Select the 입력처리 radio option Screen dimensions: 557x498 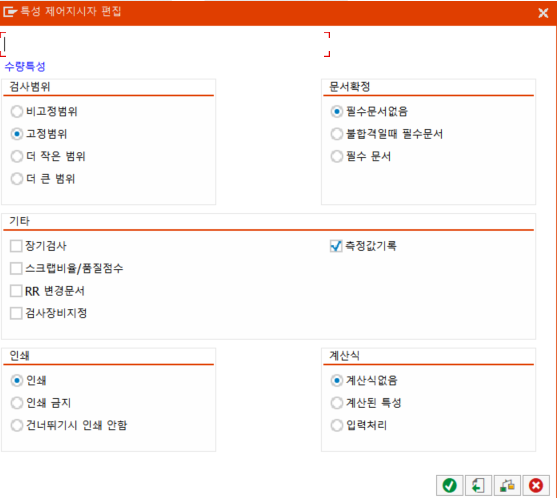coord(336,425)
